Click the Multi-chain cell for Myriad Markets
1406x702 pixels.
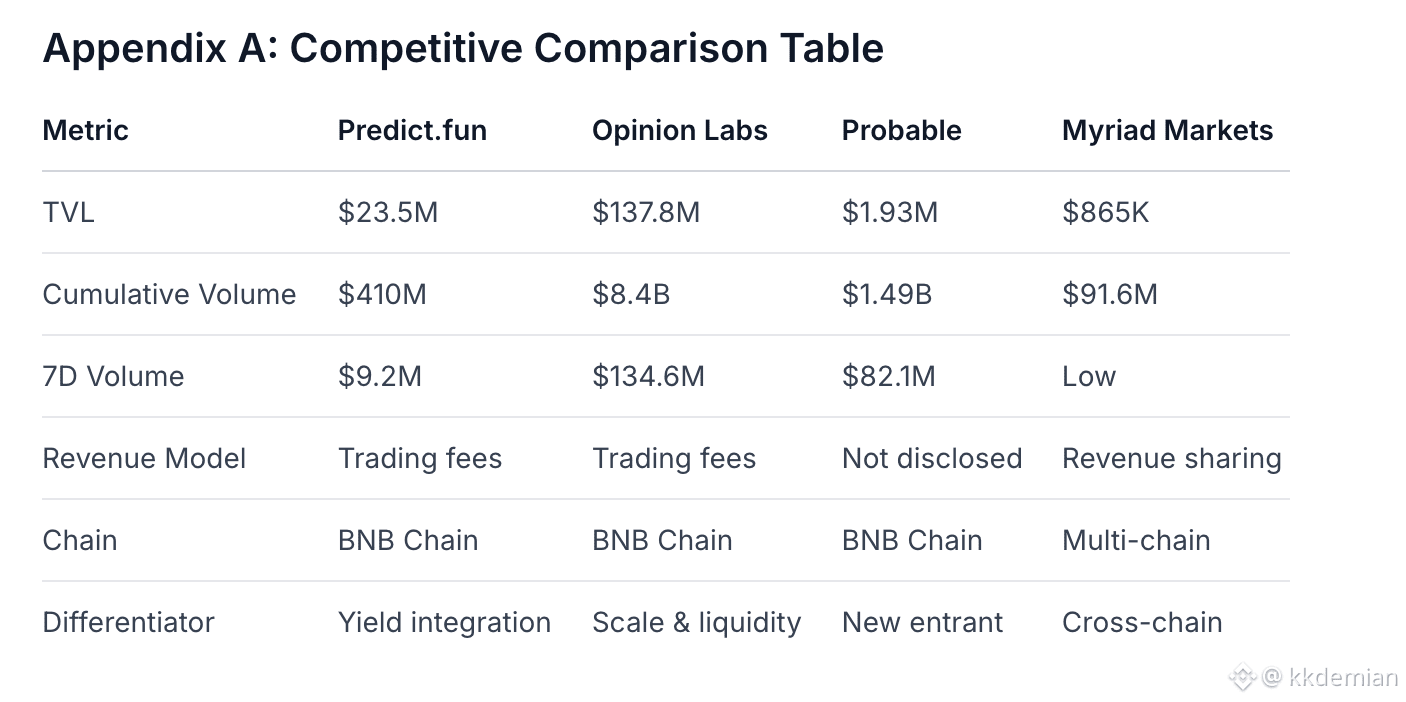(x=1136, y=540)
